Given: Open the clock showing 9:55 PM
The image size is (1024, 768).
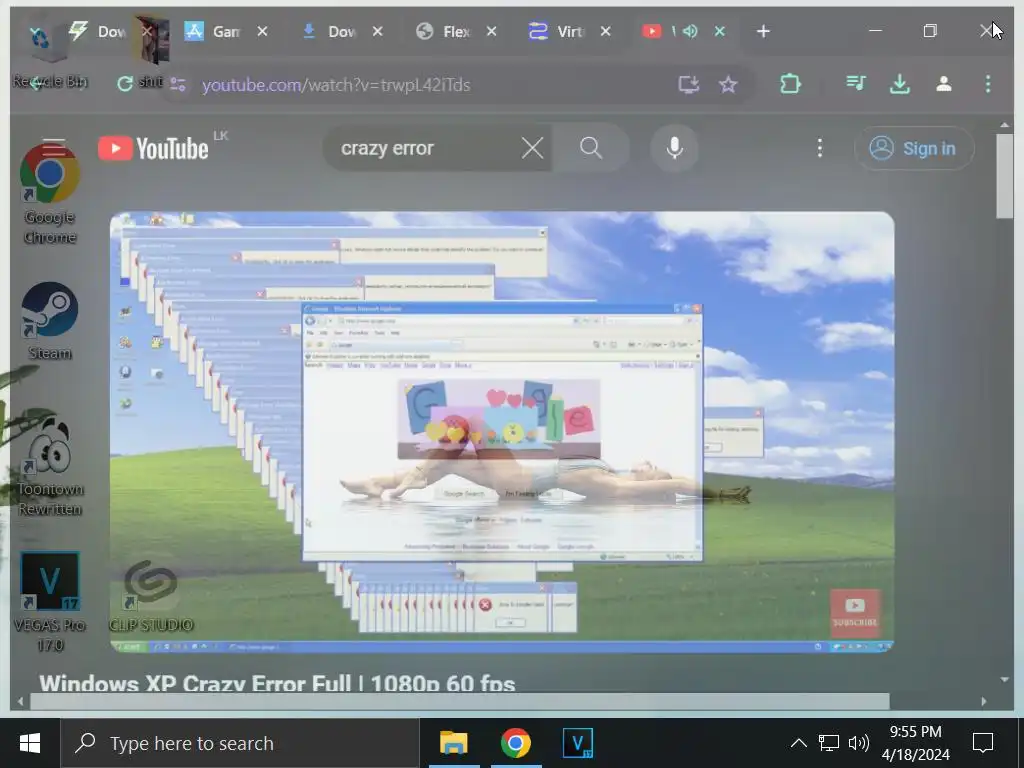Looking at the screenshot, I should [916, 743].
